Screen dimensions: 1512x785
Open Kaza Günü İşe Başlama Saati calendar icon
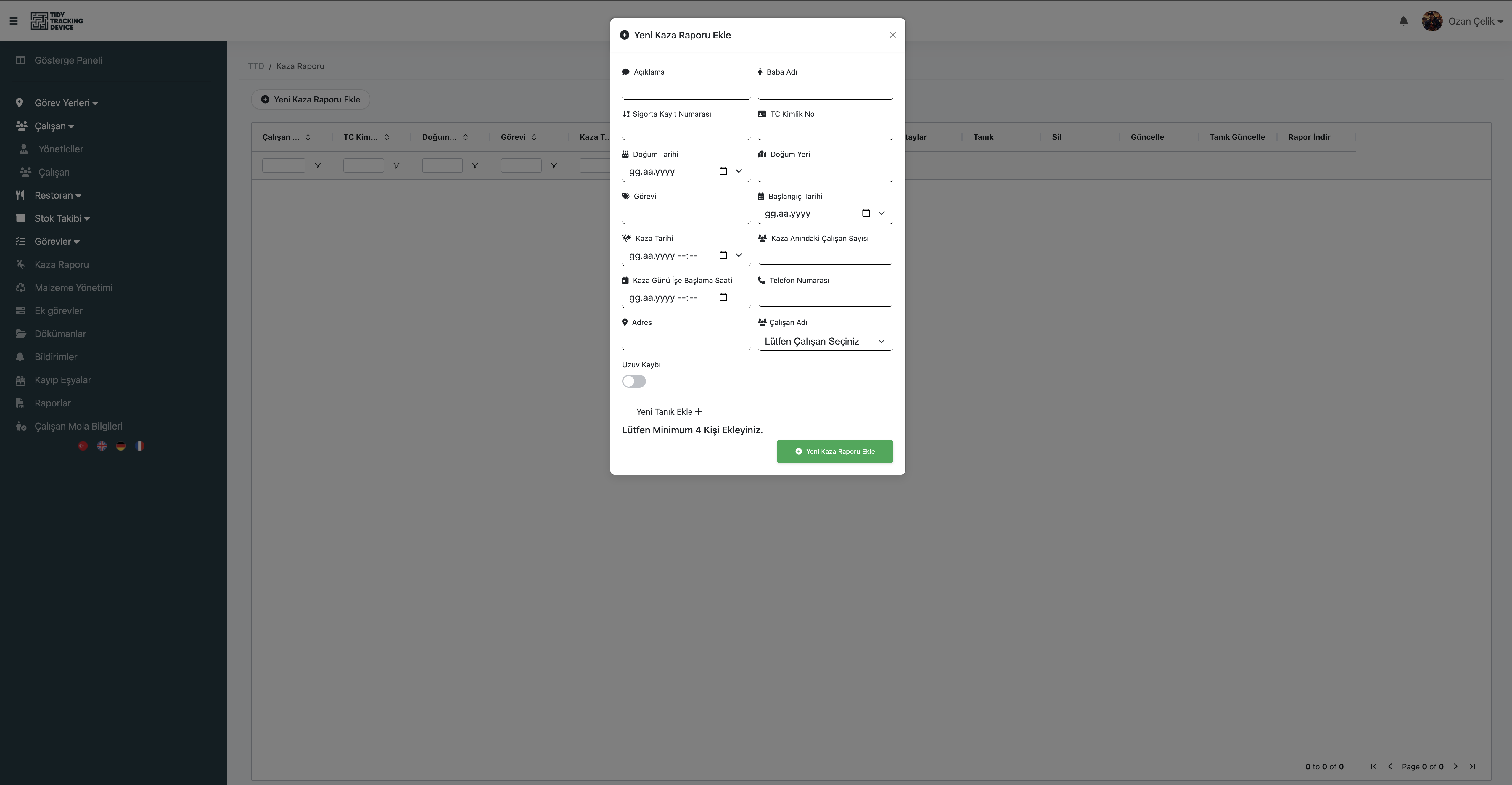click(723, 297)
